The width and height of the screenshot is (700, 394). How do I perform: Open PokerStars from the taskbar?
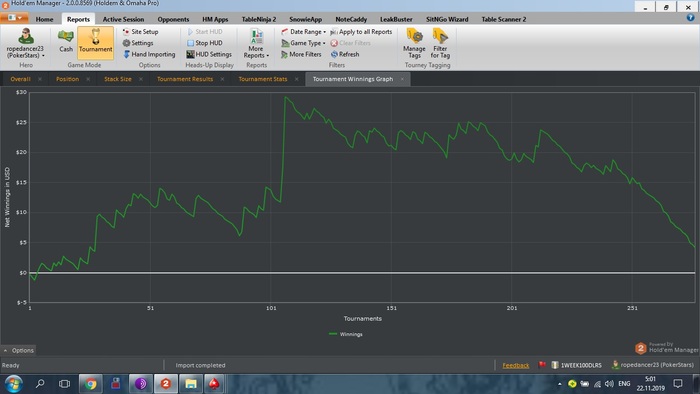pos(214,384)
